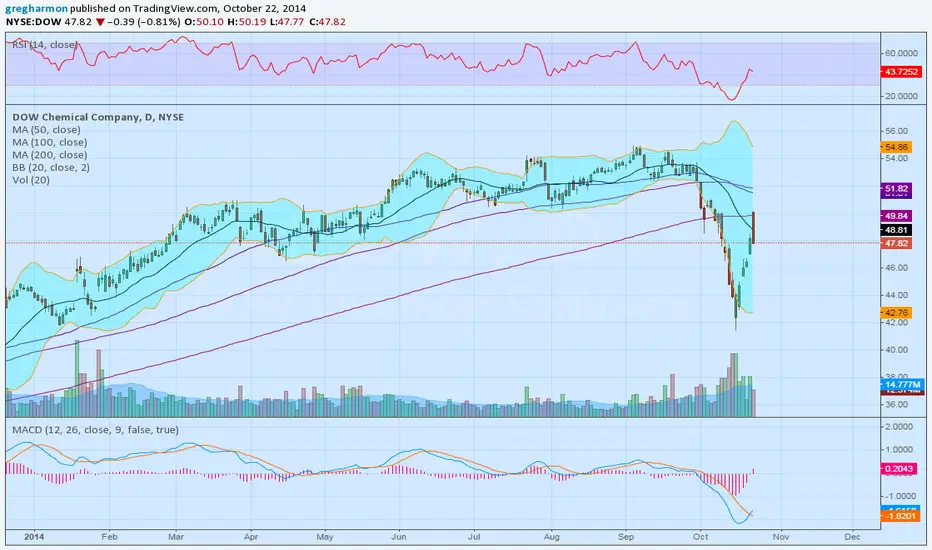Click the open price O:50.10 in header
932x550 pixels.
204,21
